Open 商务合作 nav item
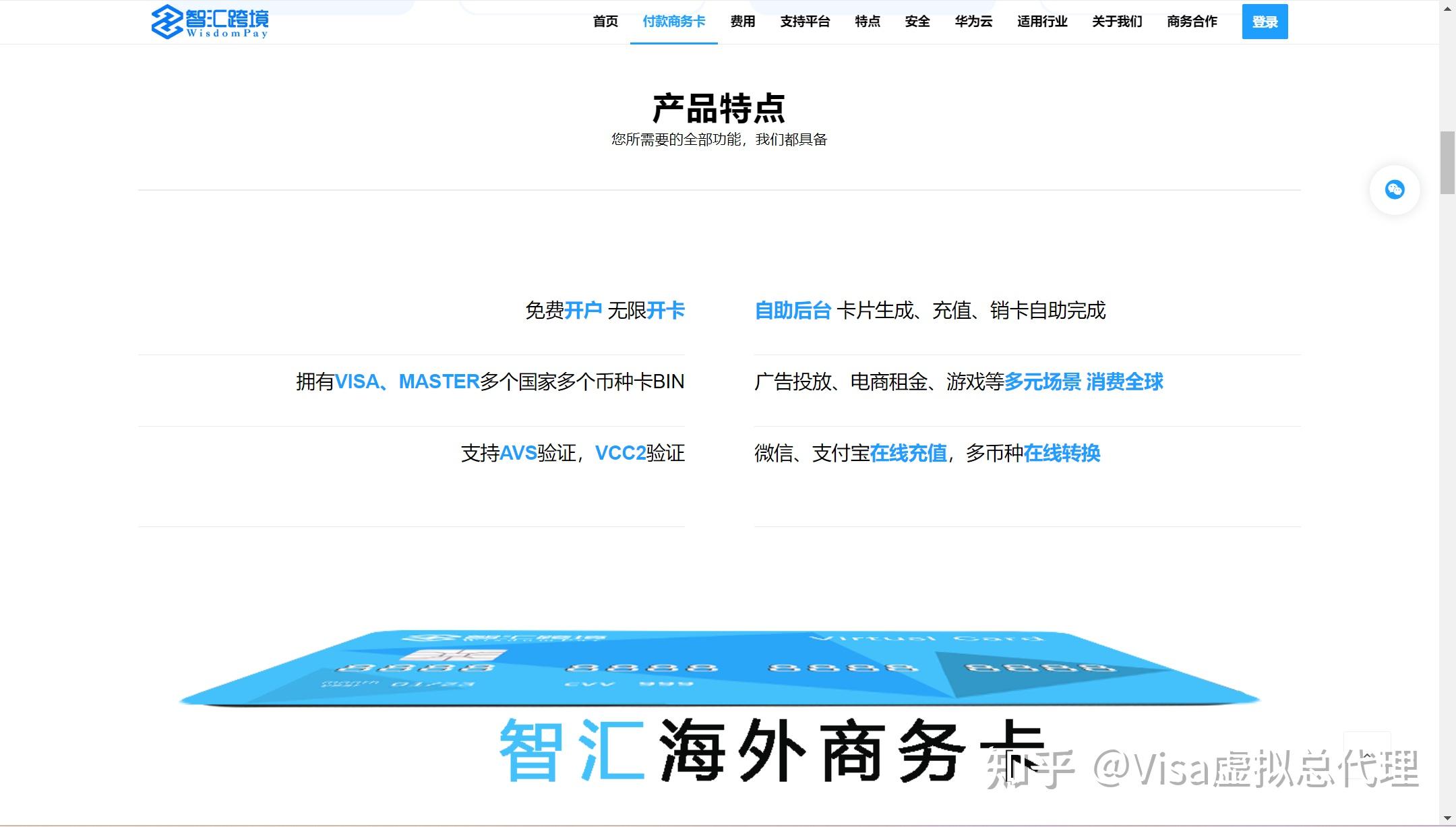Viewport: 1456px width, 827px height. point(1192,22)
